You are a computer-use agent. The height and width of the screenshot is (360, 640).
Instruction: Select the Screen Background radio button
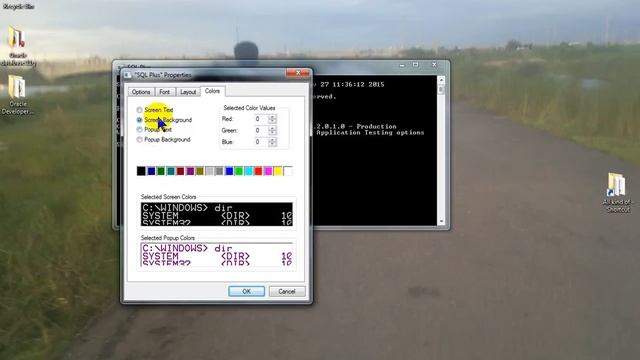point(140,120)
